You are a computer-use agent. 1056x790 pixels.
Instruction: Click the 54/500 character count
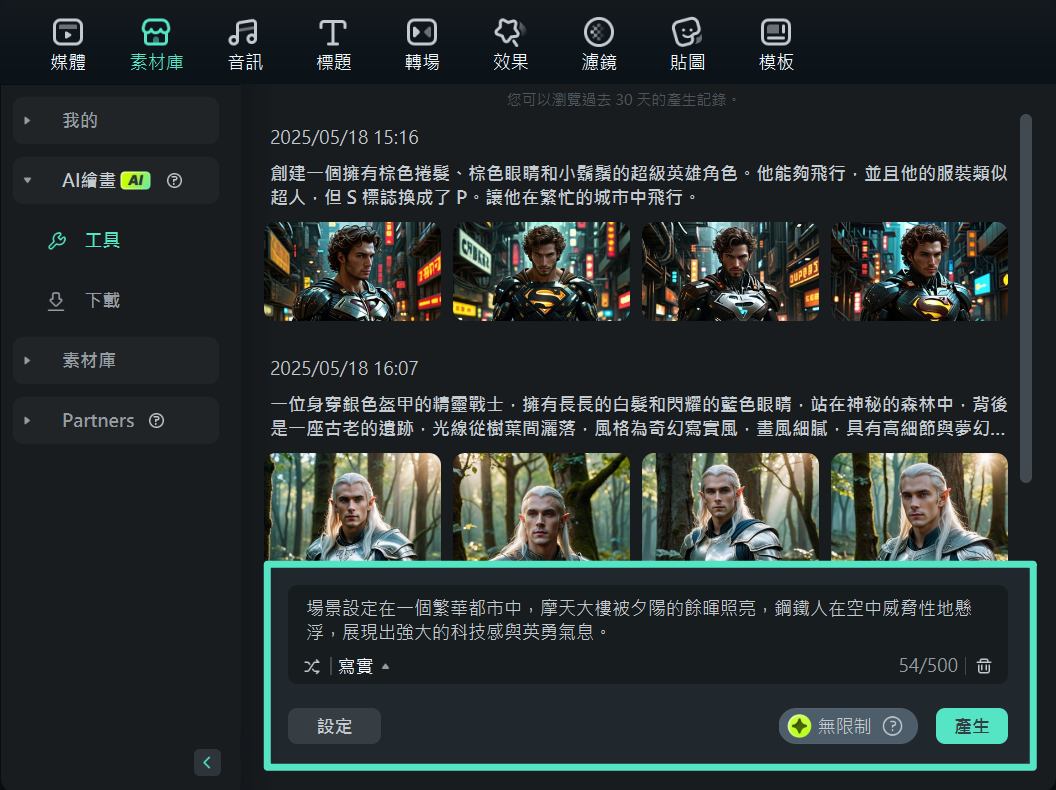pos(928,665)
